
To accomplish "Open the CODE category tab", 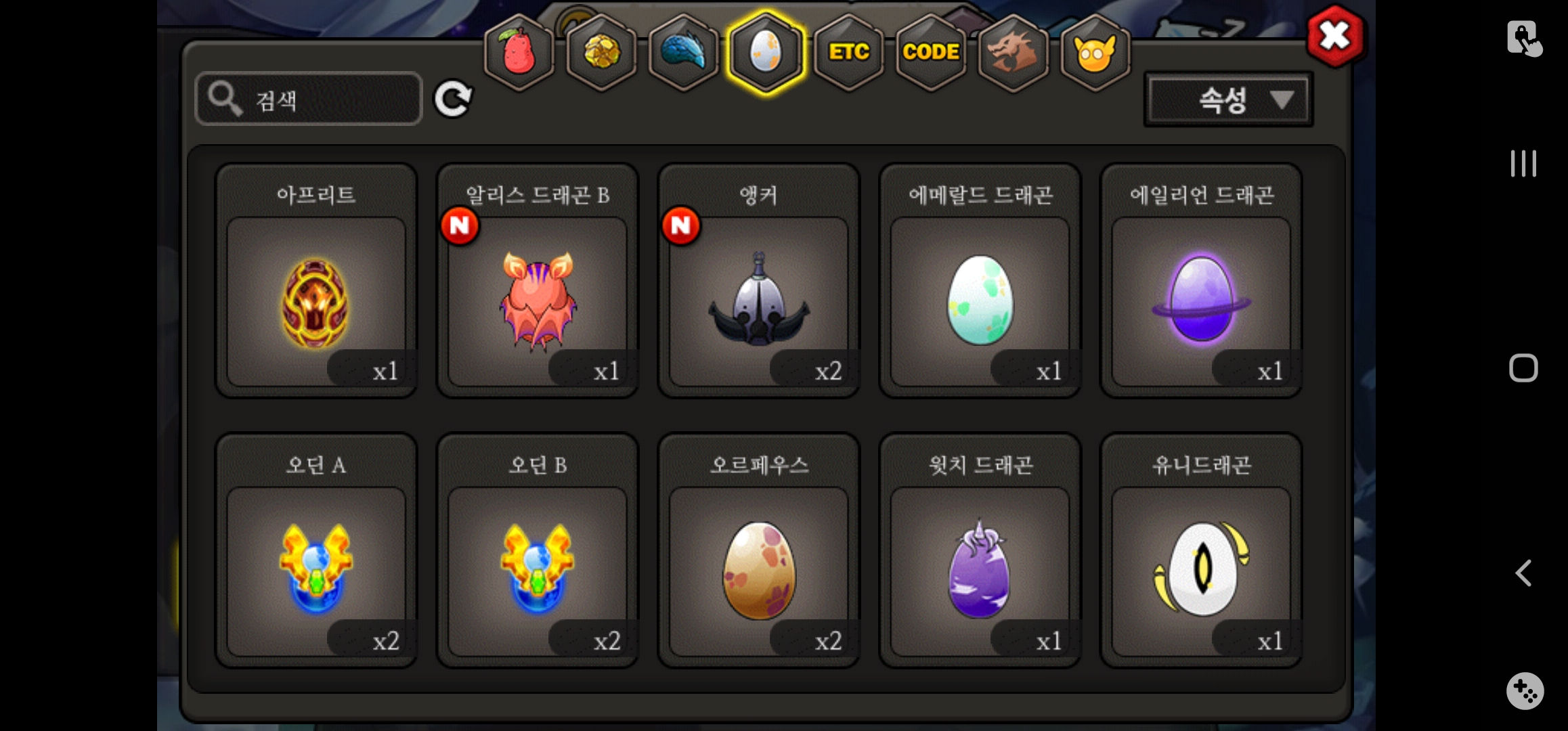I will point(931,52).
